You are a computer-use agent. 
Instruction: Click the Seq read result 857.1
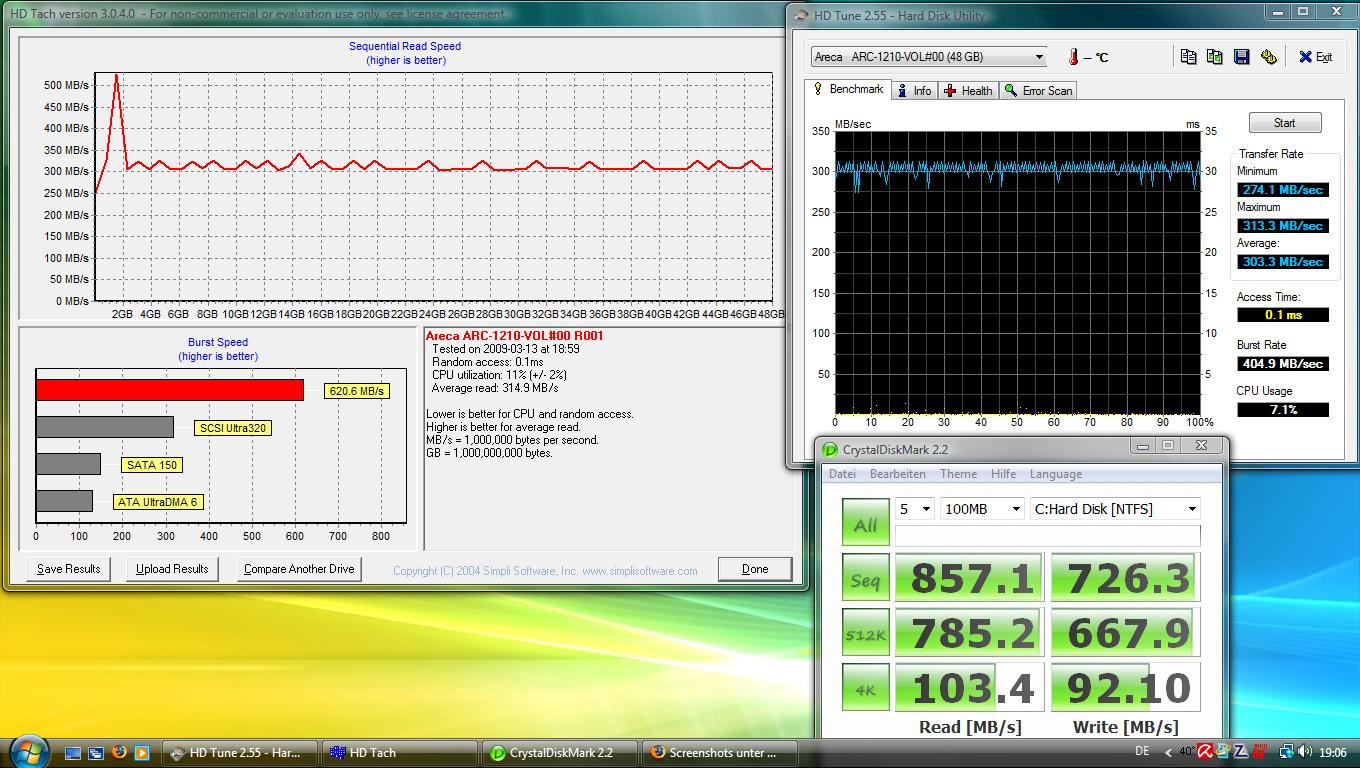click(x=969, y=578)
